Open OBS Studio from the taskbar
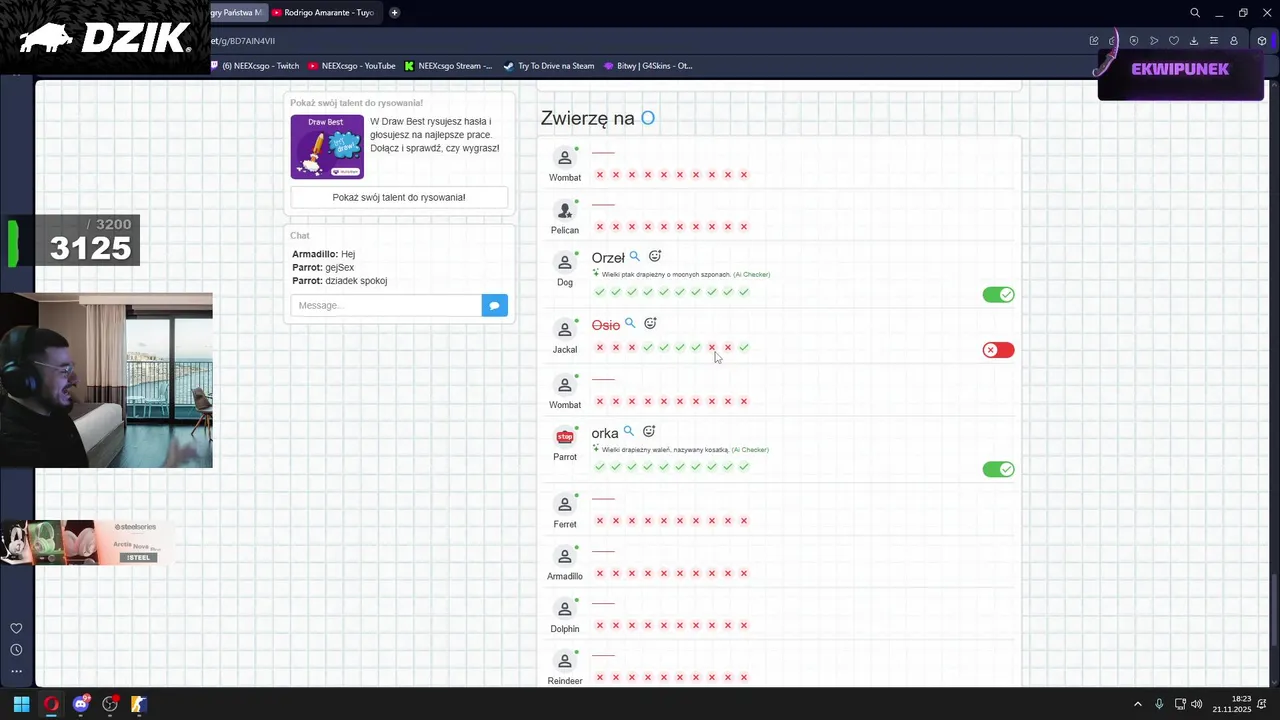 pyautogui.click(x=110, y=704)
